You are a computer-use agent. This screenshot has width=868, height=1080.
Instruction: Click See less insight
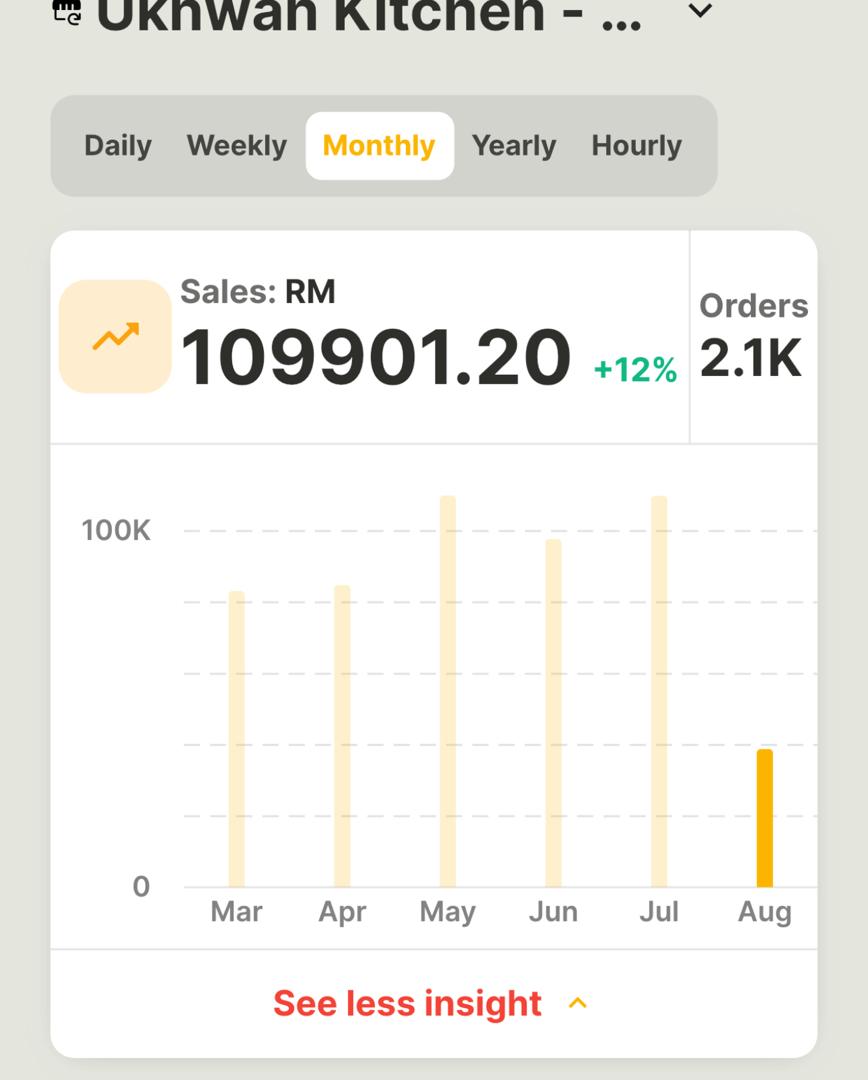pos(407,1003)
